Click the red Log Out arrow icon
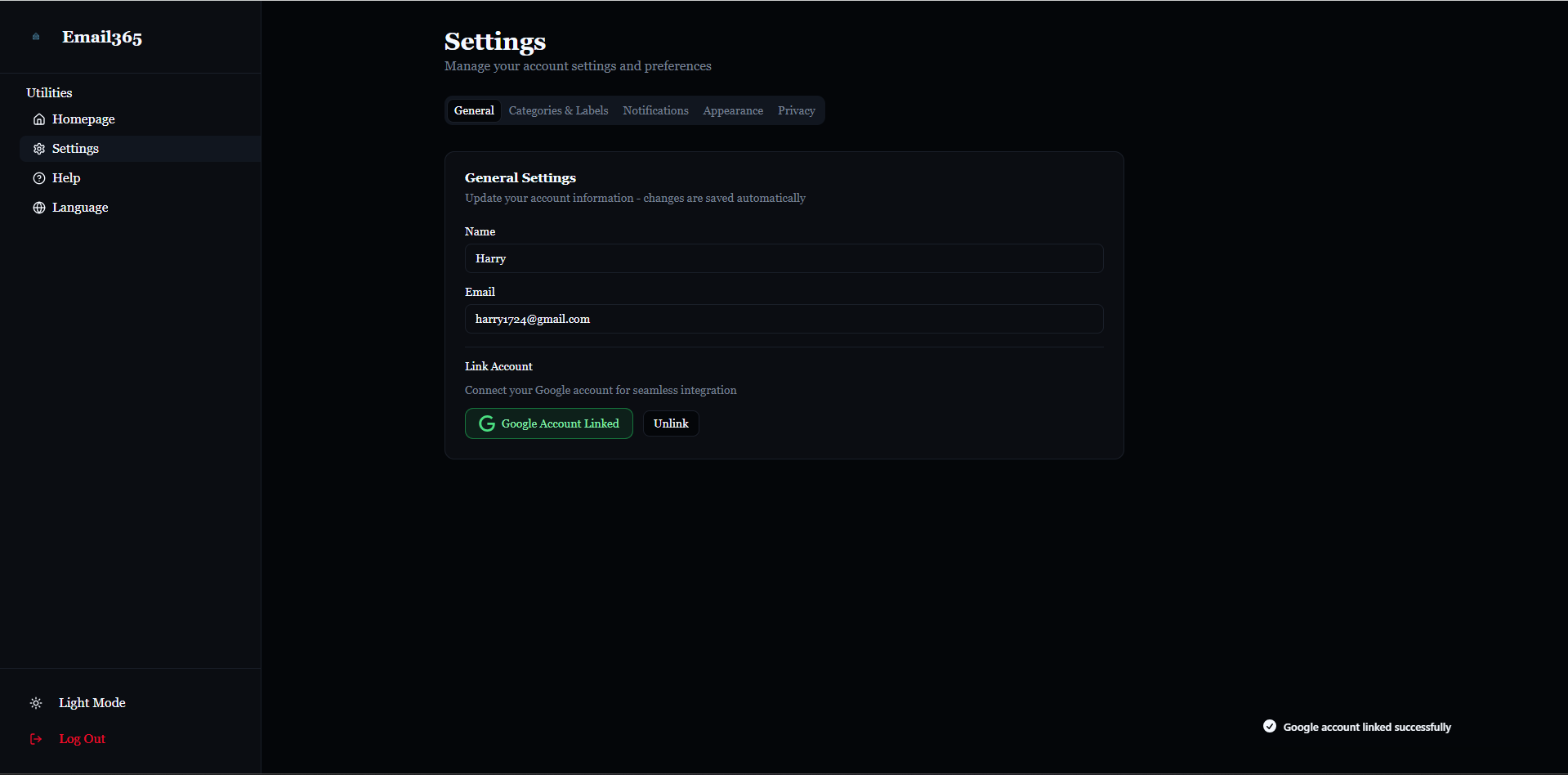 click(x=36, y=739)
